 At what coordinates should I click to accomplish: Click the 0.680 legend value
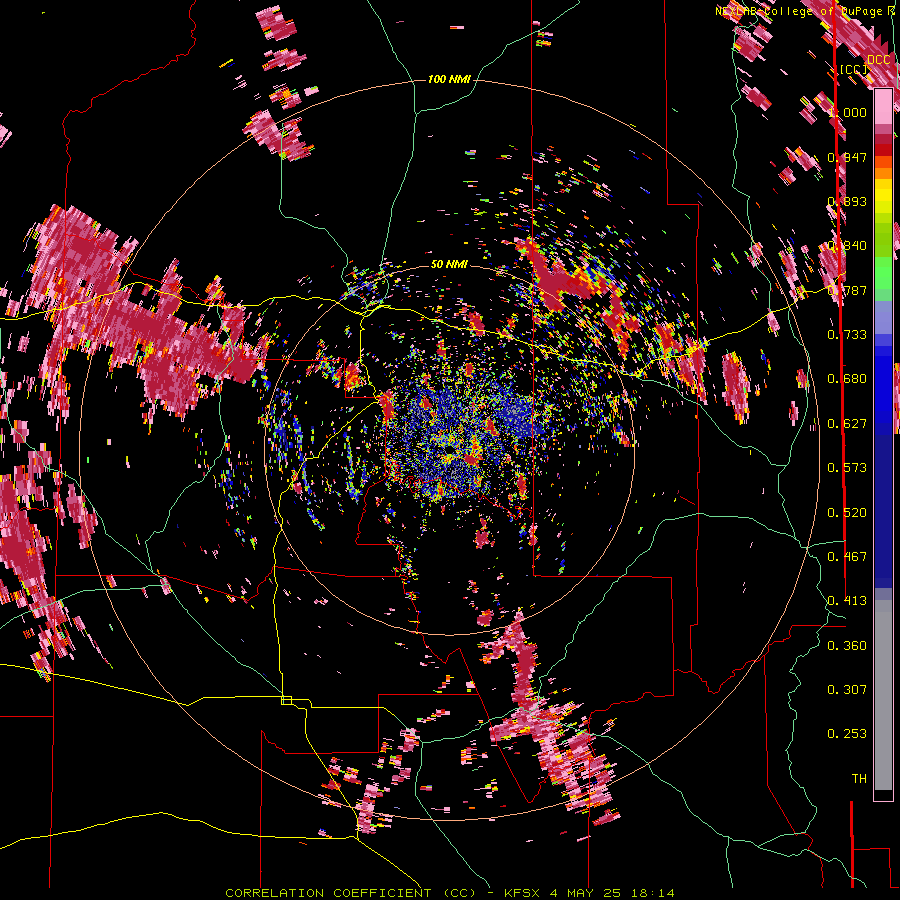(x=847, y=379)
